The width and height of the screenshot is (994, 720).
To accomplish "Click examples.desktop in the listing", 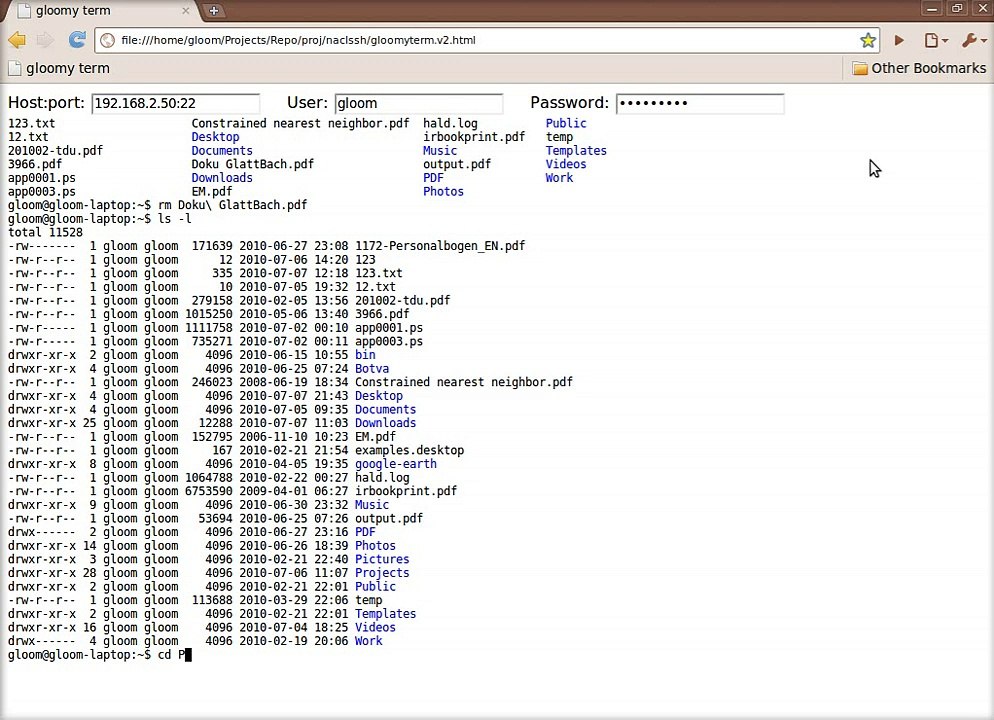I will (x=410, y=451).
